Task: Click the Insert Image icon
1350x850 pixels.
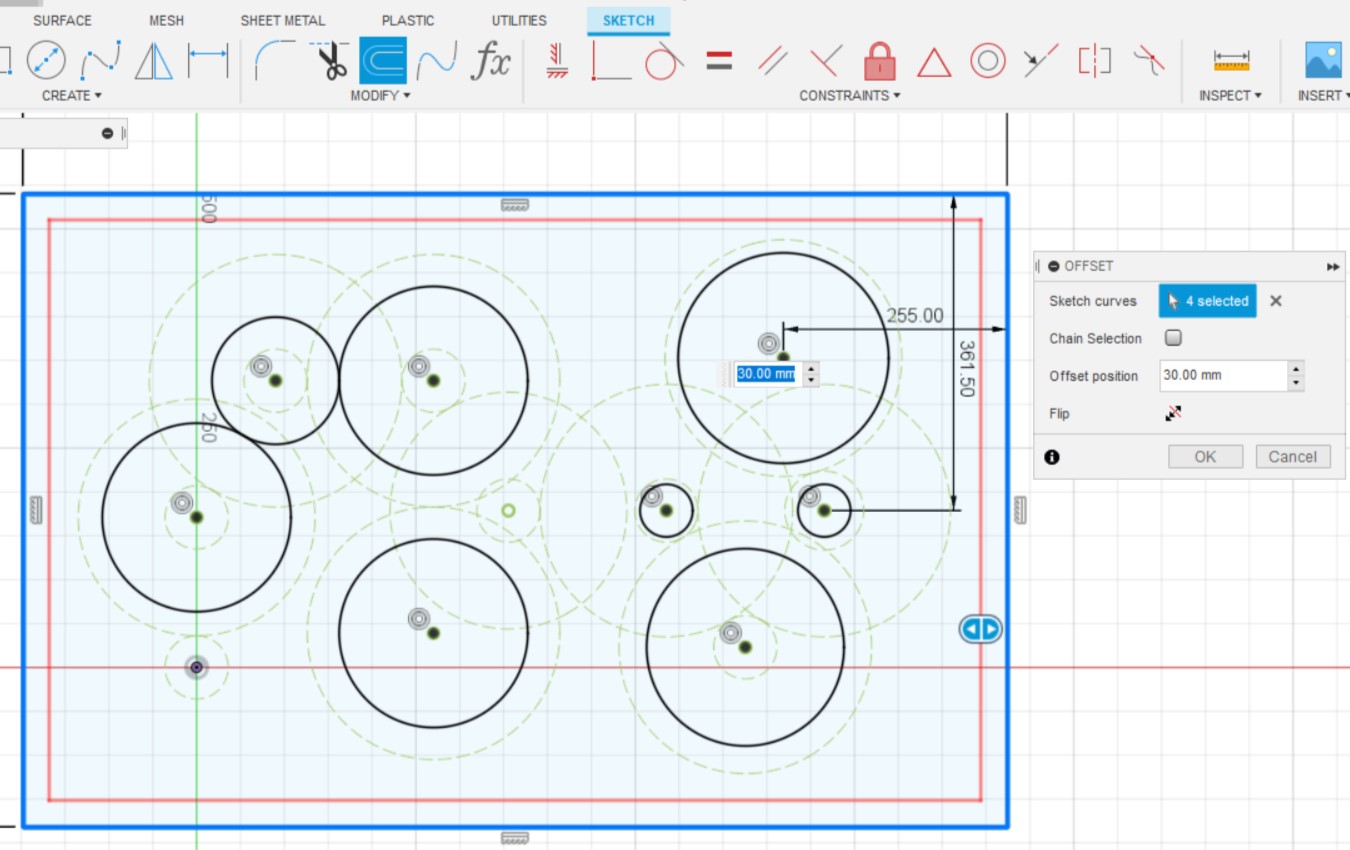Action: [1323, 61]
